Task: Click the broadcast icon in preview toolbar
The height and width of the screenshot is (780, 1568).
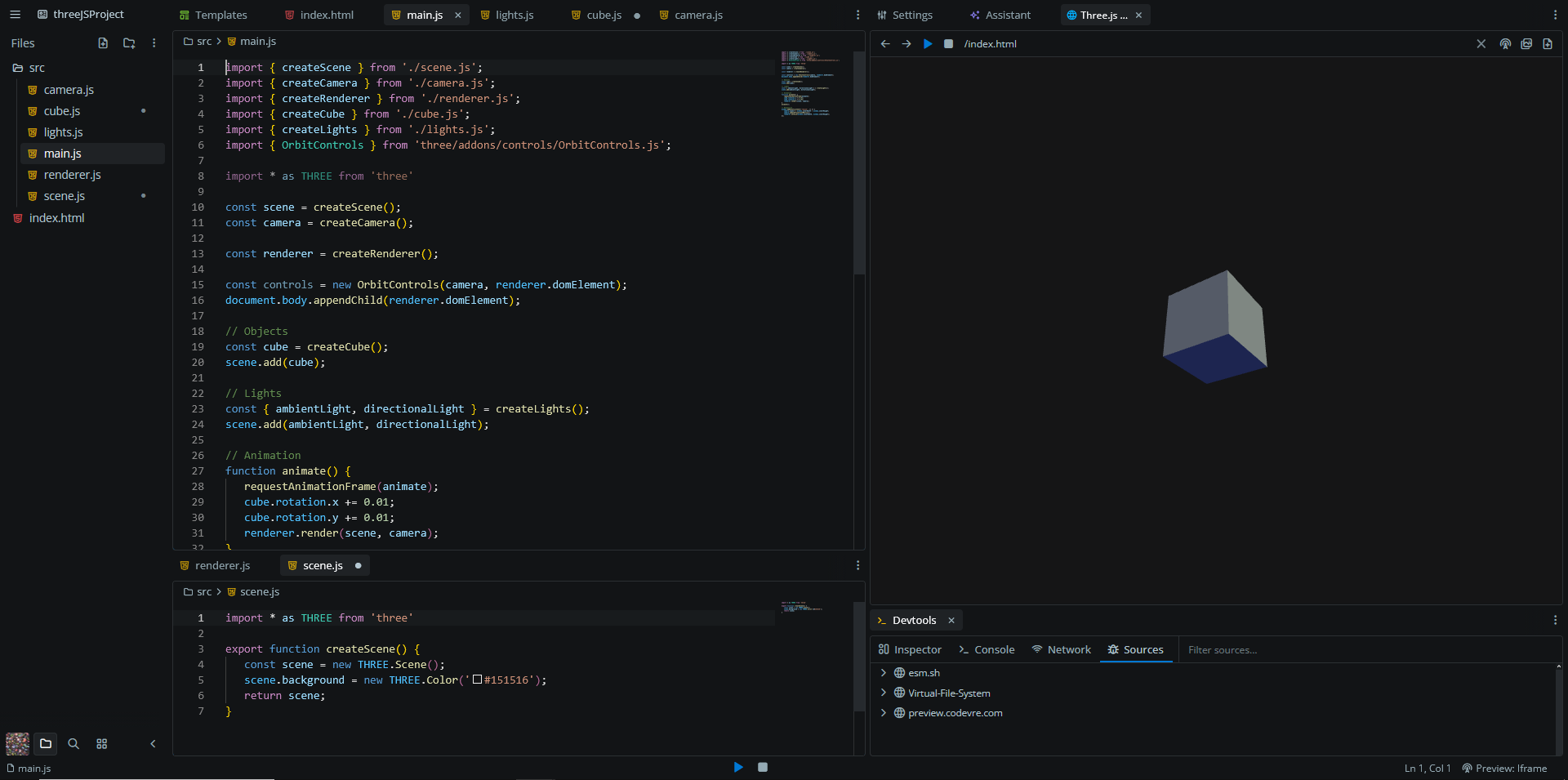Action: pos(1505,44)
